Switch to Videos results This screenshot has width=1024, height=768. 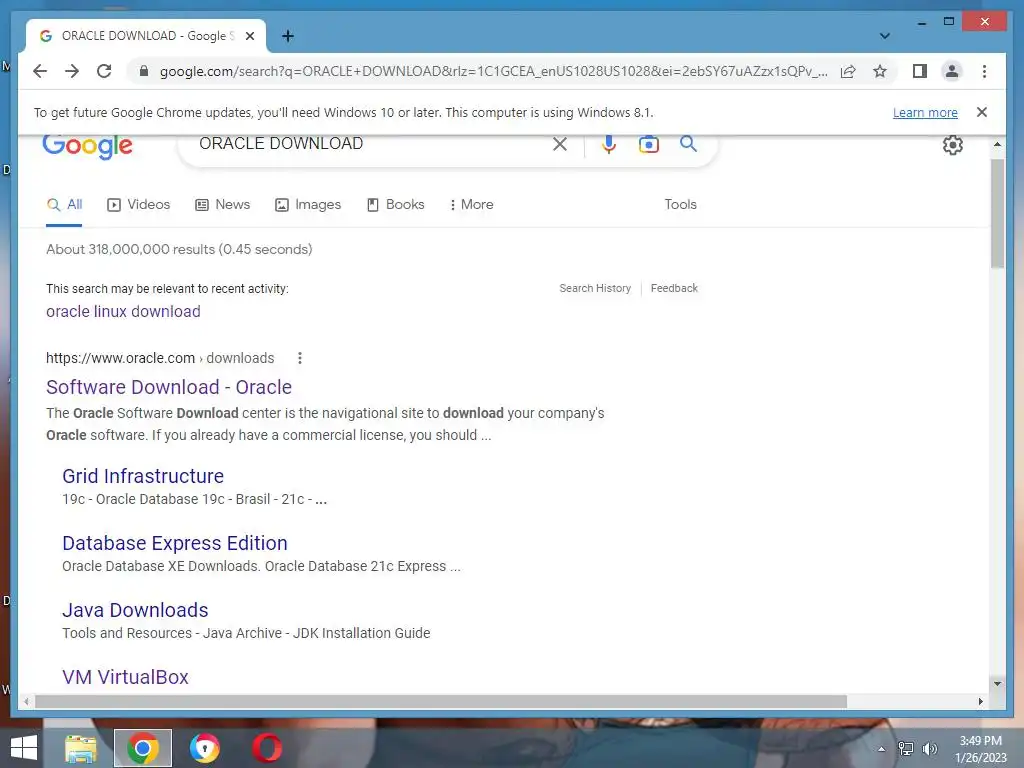(x=138, y=205)
